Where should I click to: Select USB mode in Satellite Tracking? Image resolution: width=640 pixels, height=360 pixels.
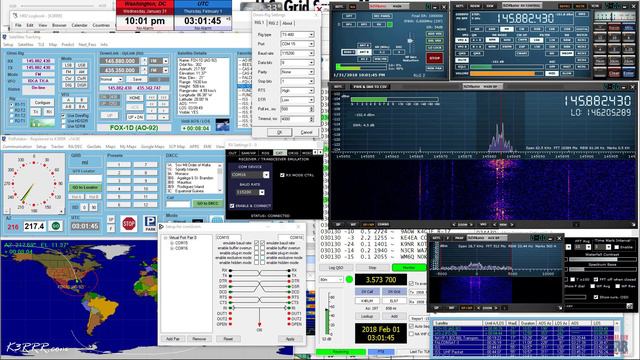(x=82, y=65)
